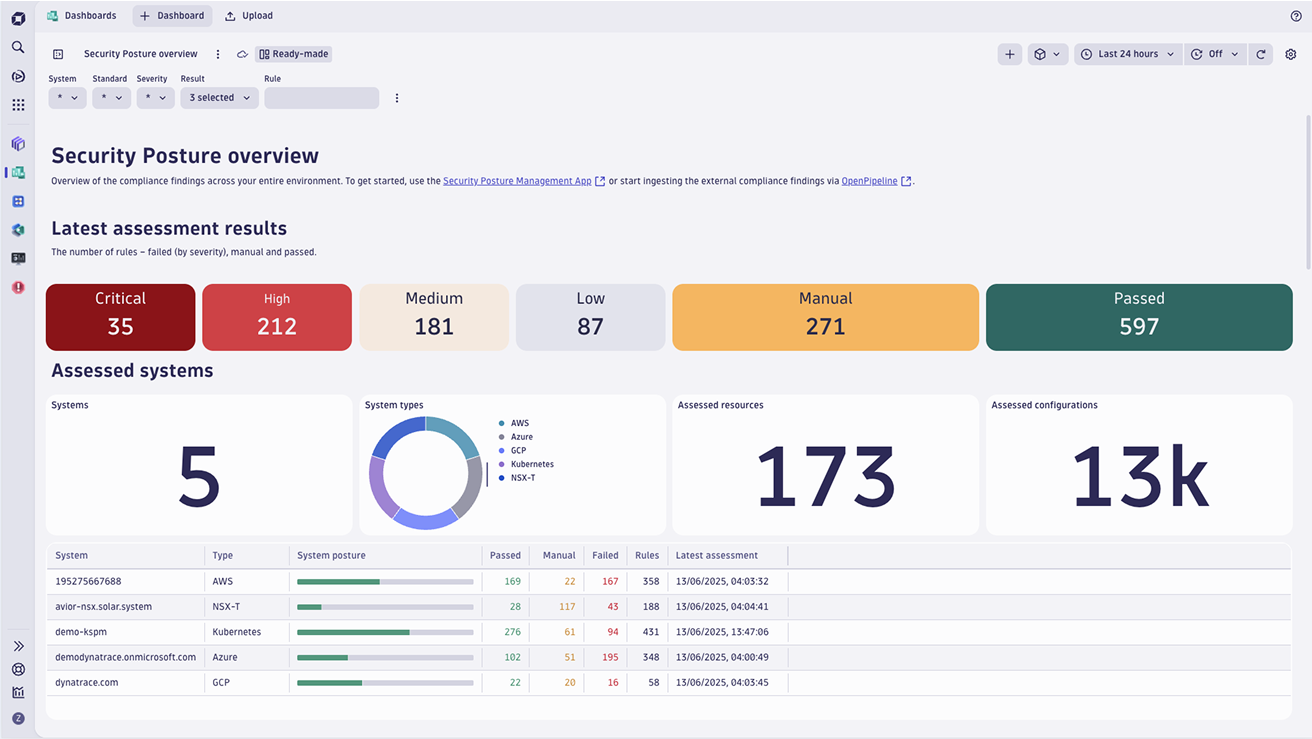Image resolution: width=1312 pixels, height=739 pixels.
Task: Follow the OpenPipeline link
Action: pyautogui.click(x=869, y=181)
